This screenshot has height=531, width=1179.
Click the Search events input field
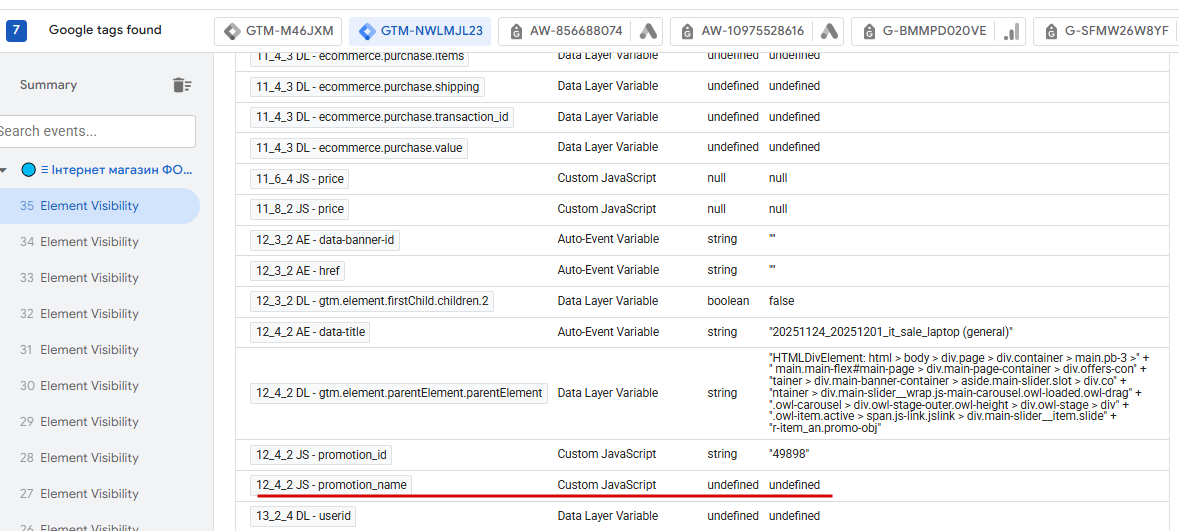coord(97,131)
